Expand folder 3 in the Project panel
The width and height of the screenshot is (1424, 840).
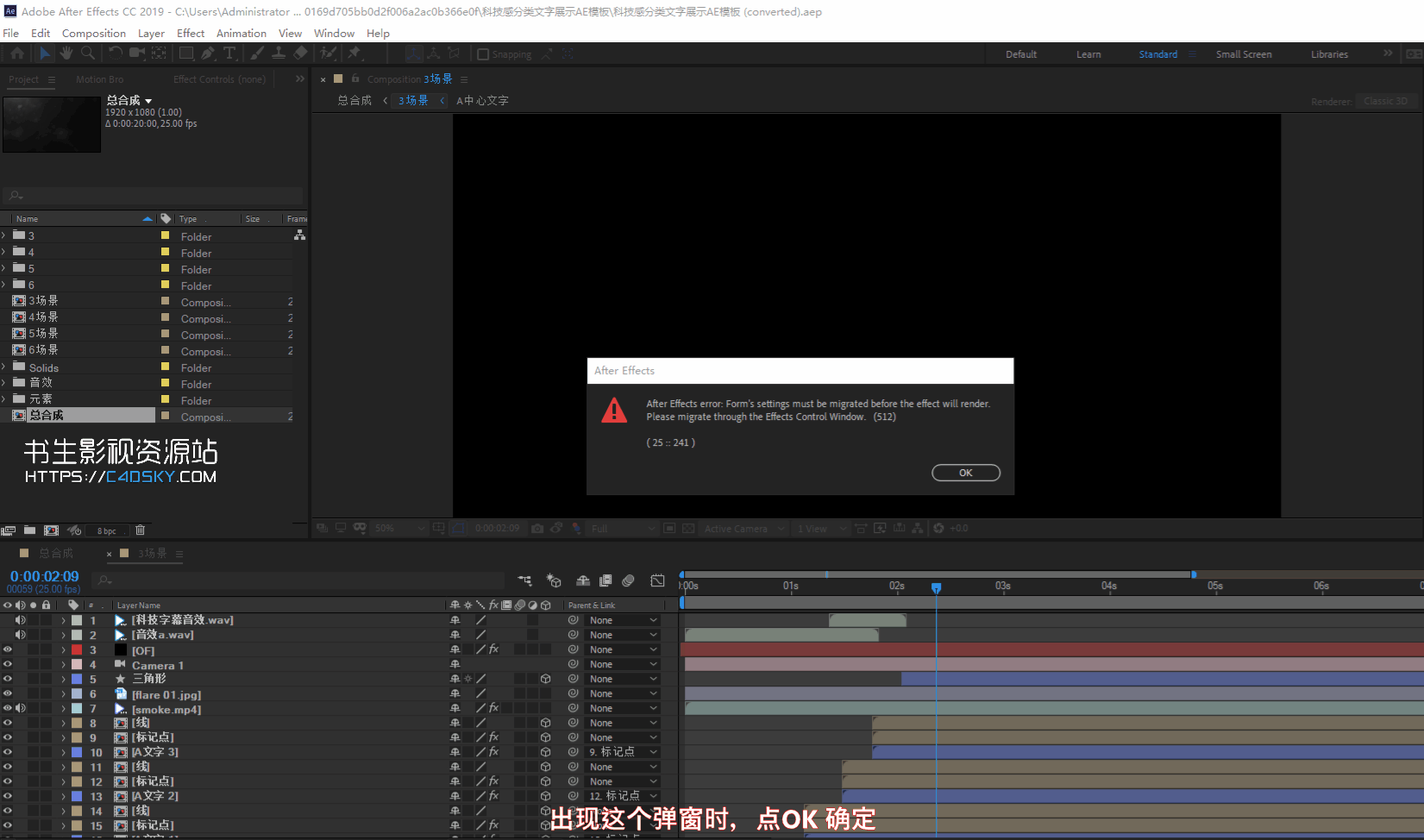pos(4,235)
